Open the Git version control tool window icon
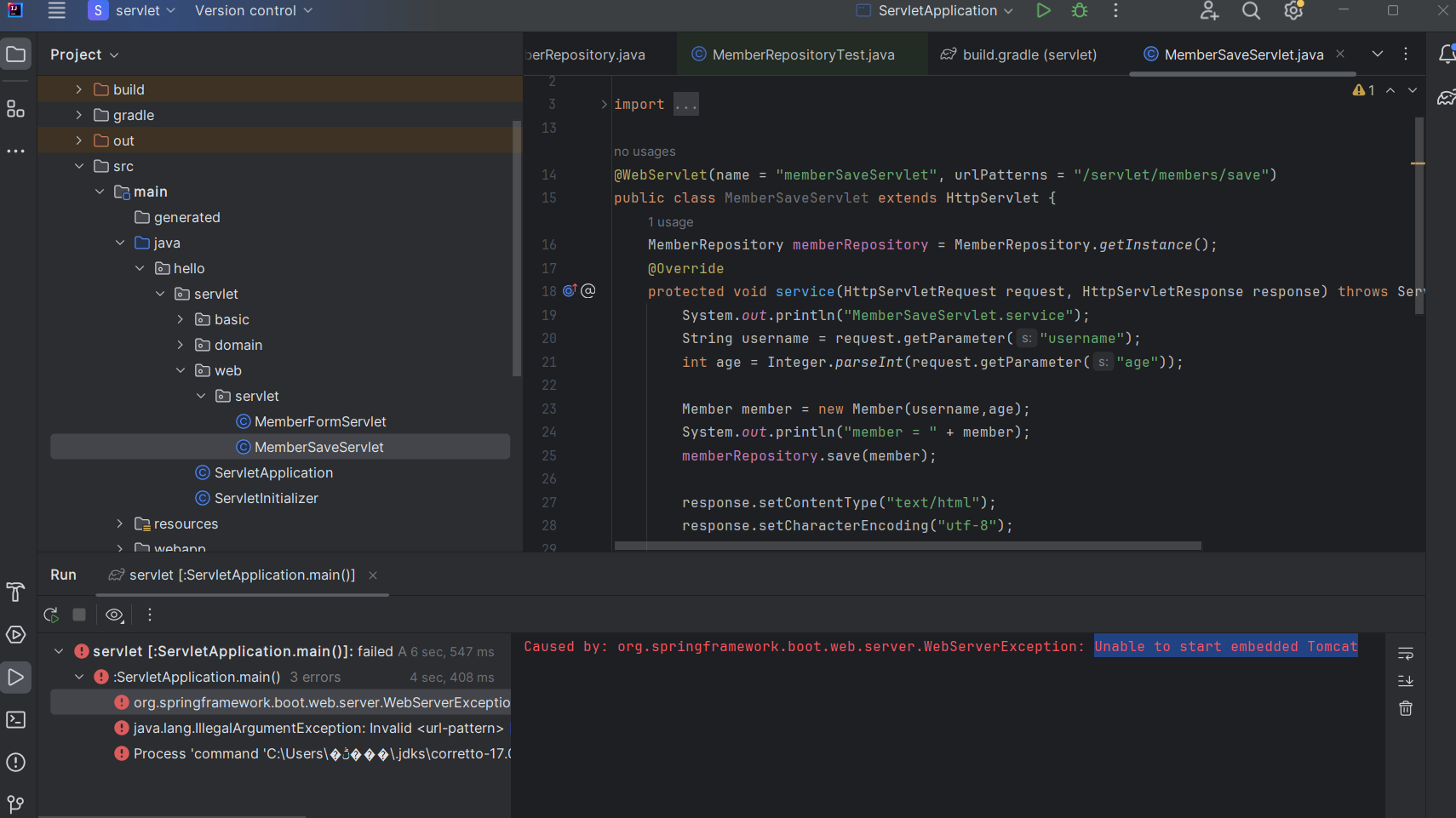 (15, 804)
